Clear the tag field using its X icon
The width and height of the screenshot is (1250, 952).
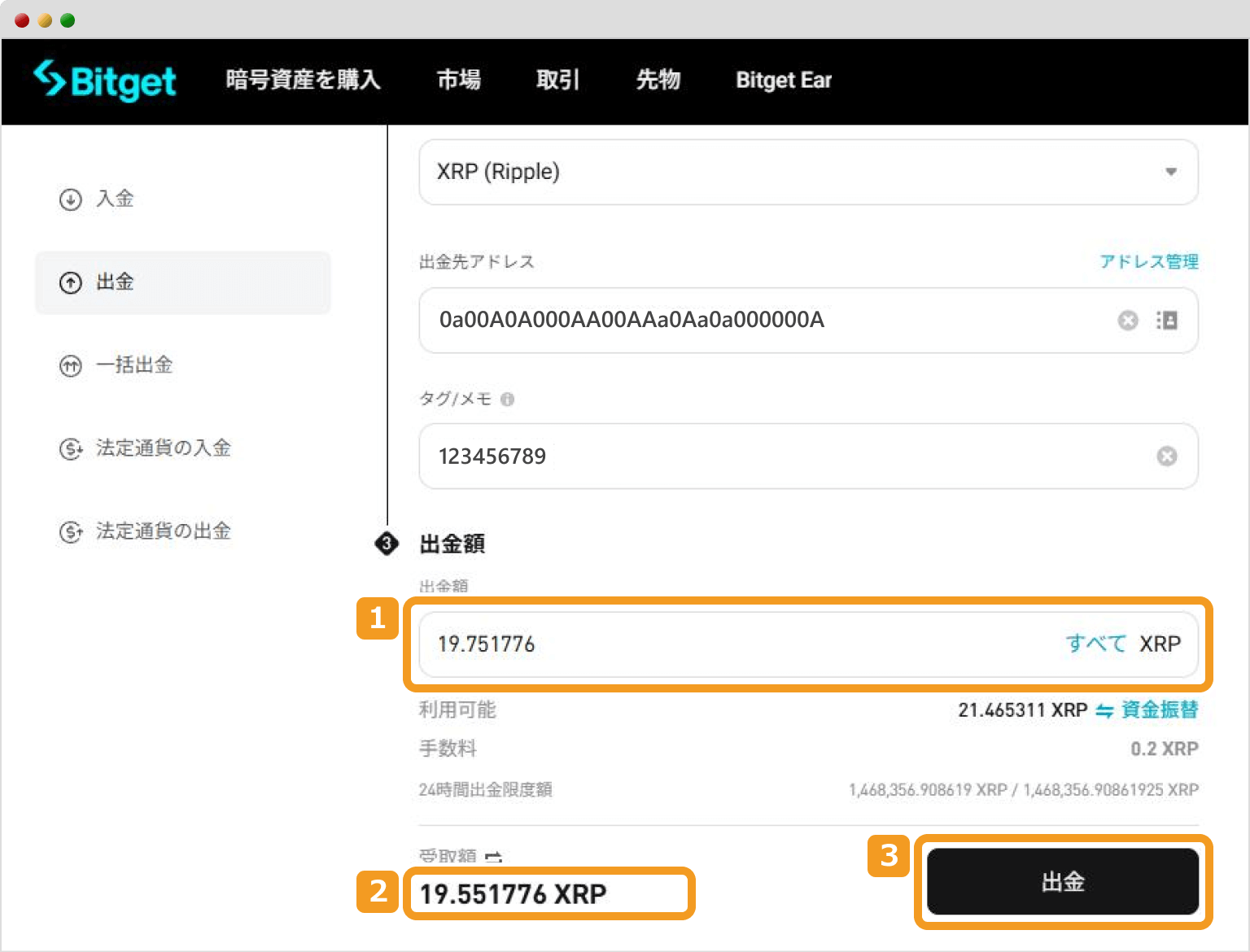tap(1166, 456)
